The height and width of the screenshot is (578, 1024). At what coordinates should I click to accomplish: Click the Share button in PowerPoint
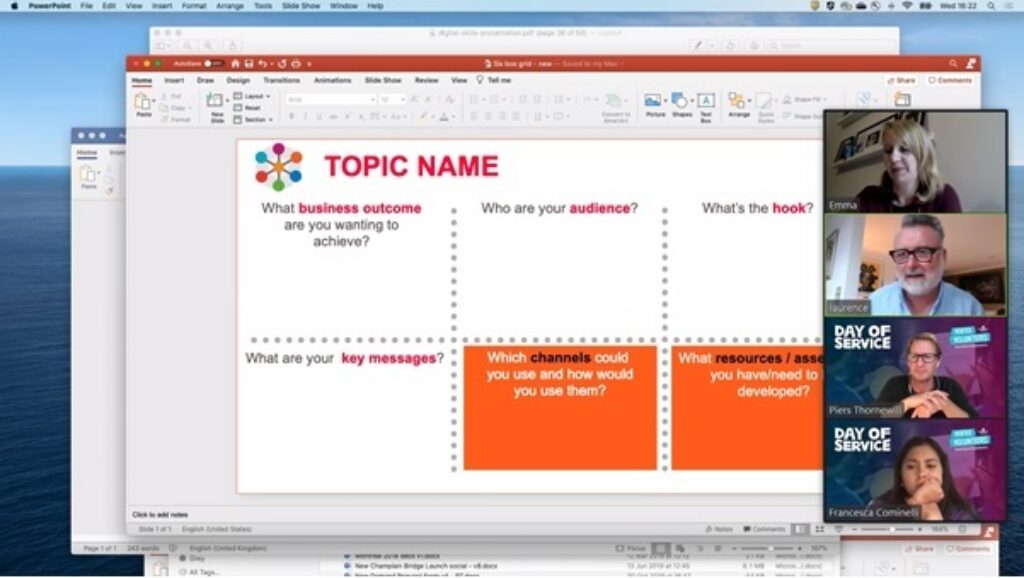[901, 80]
